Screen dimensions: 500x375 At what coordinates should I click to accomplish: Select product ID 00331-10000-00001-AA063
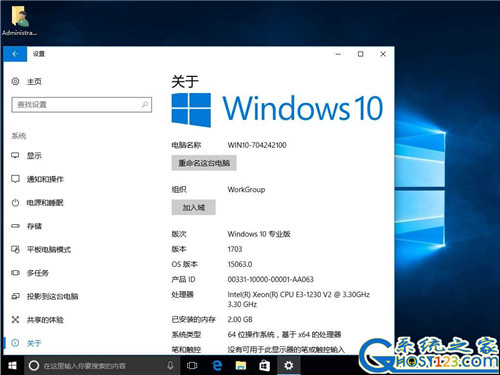(271, 279)
